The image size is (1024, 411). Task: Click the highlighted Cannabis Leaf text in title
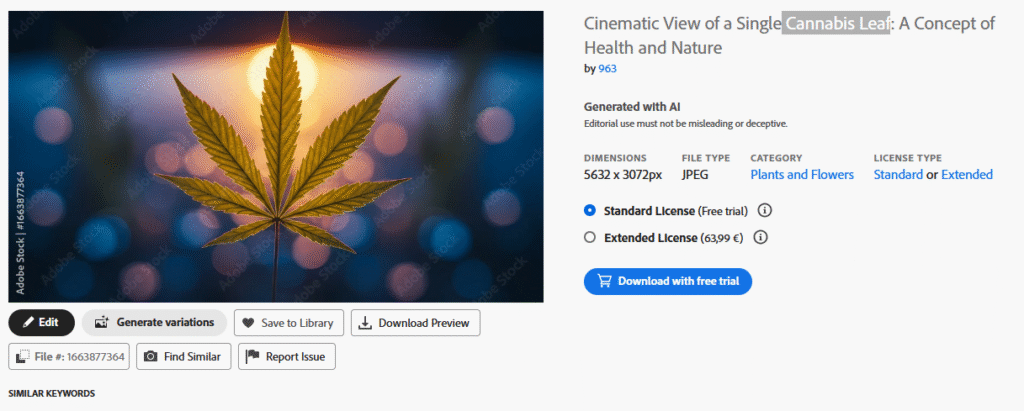pos(836,25)
